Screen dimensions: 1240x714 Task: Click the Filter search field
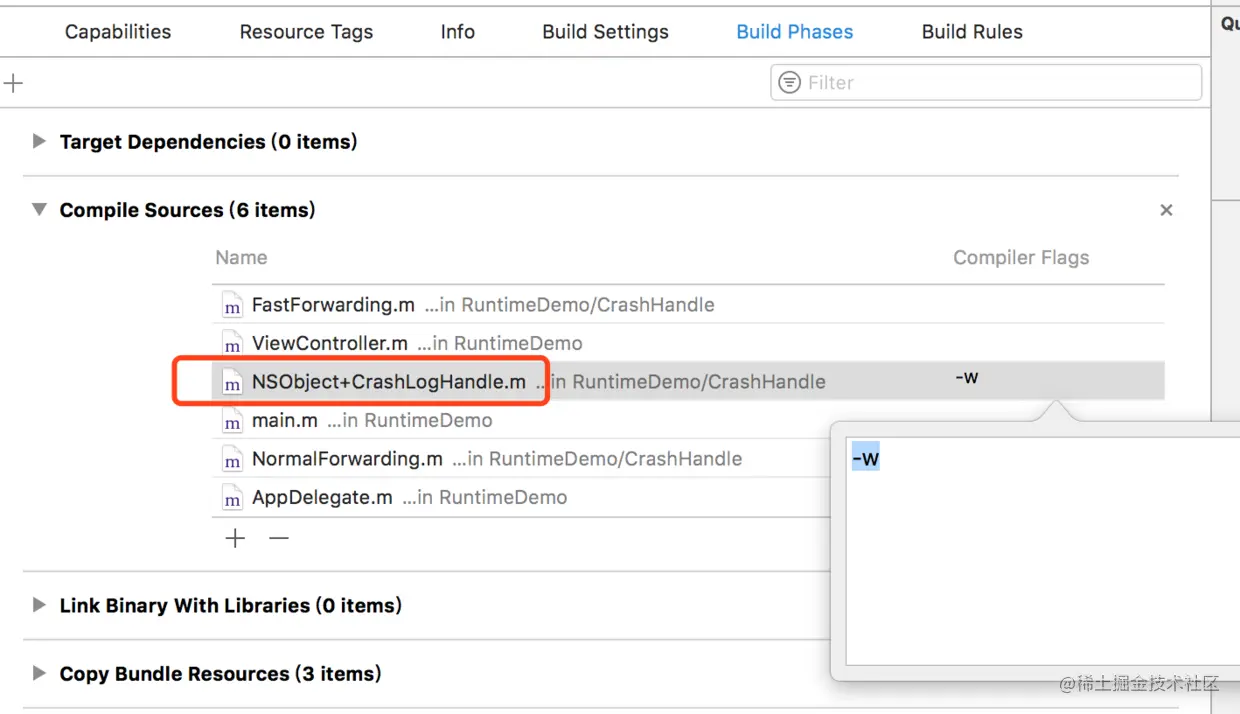986,82
